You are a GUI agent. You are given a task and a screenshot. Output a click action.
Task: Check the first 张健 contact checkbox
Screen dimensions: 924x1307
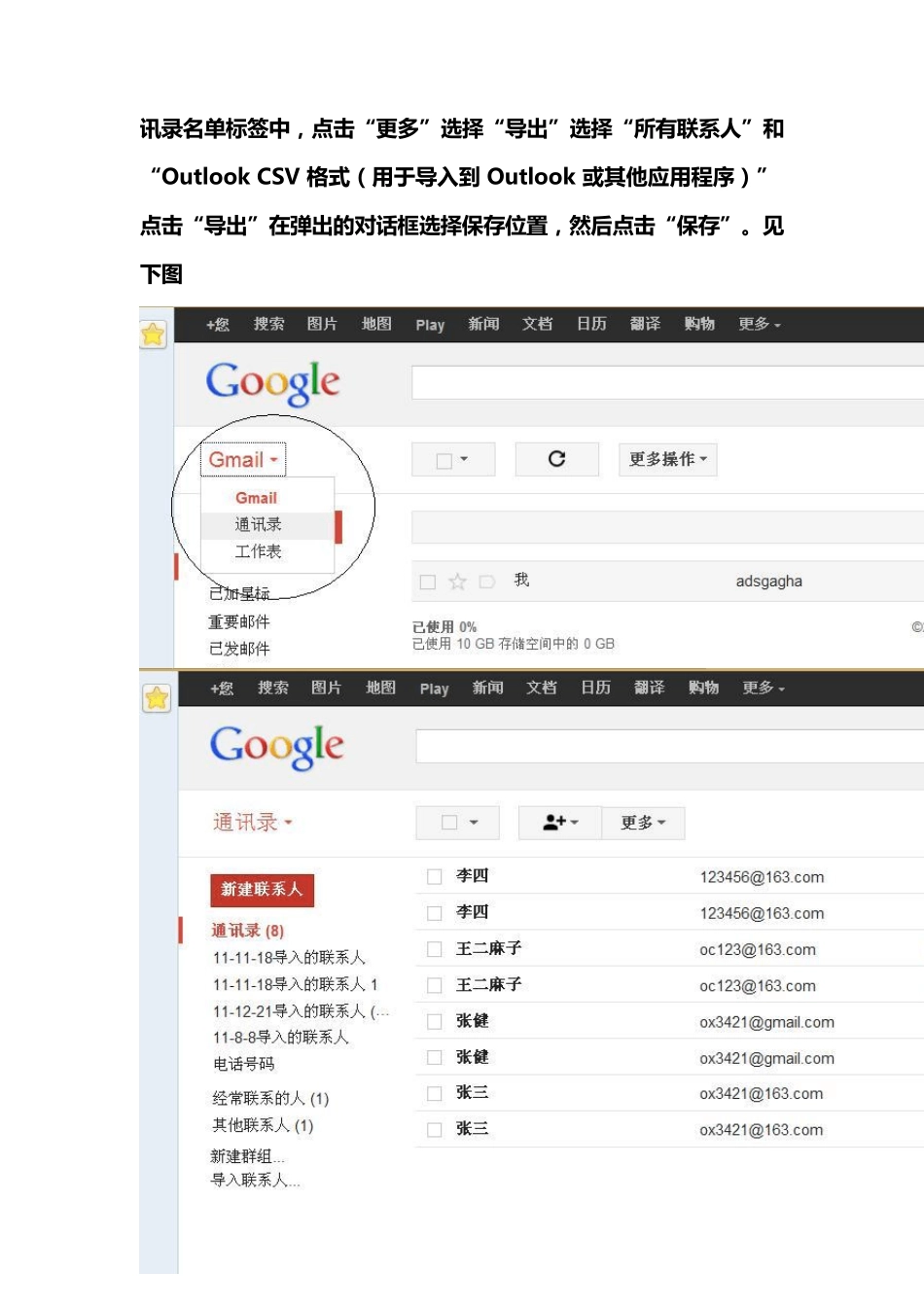click(x=435, y=1021)
